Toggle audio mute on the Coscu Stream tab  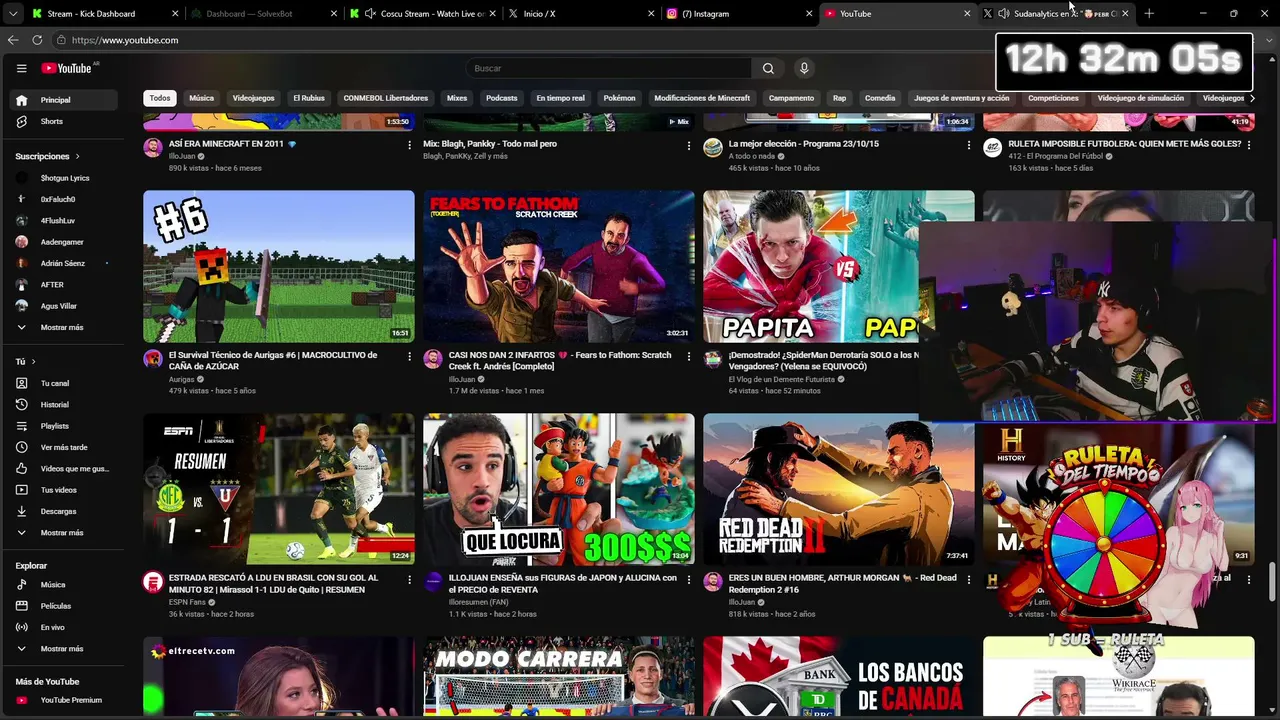[371, 14]
